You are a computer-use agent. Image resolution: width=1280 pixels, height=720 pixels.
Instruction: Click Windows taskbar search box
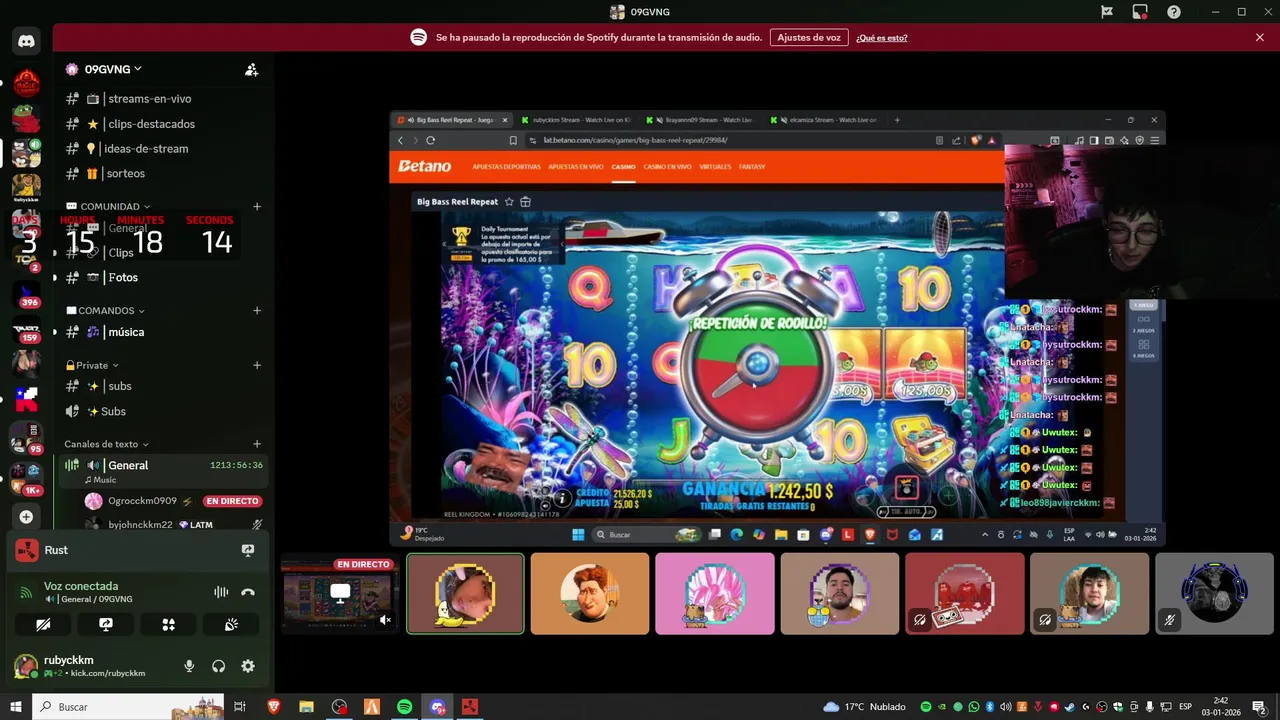click(128, 707)
